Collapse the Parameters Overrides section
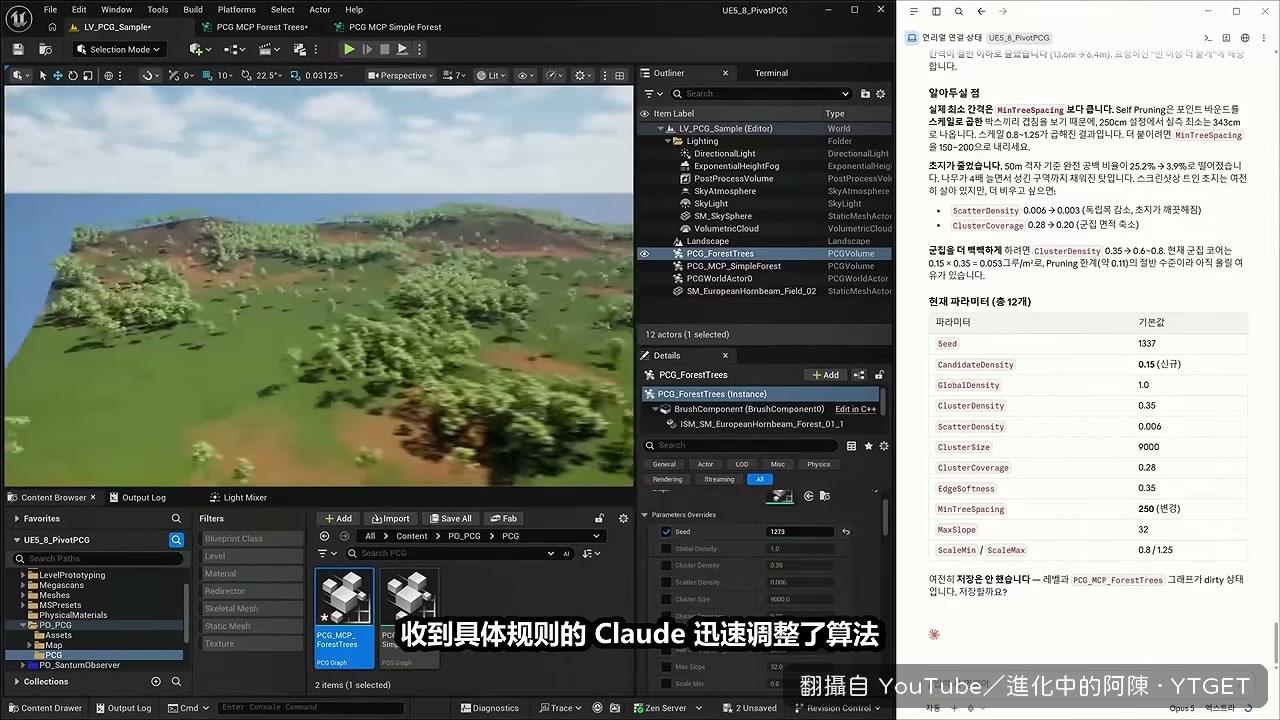 645,515
